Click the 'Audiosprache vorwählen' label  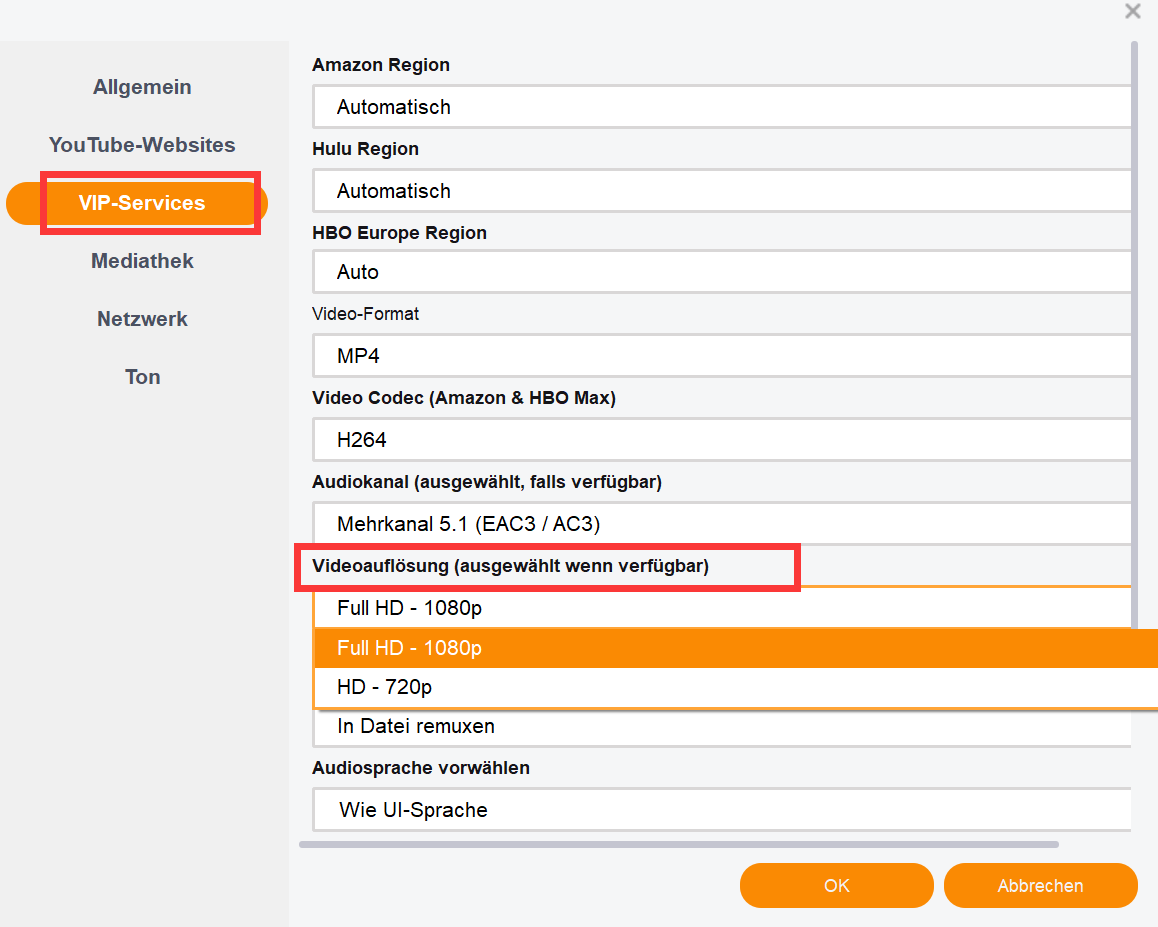[421, 768]
